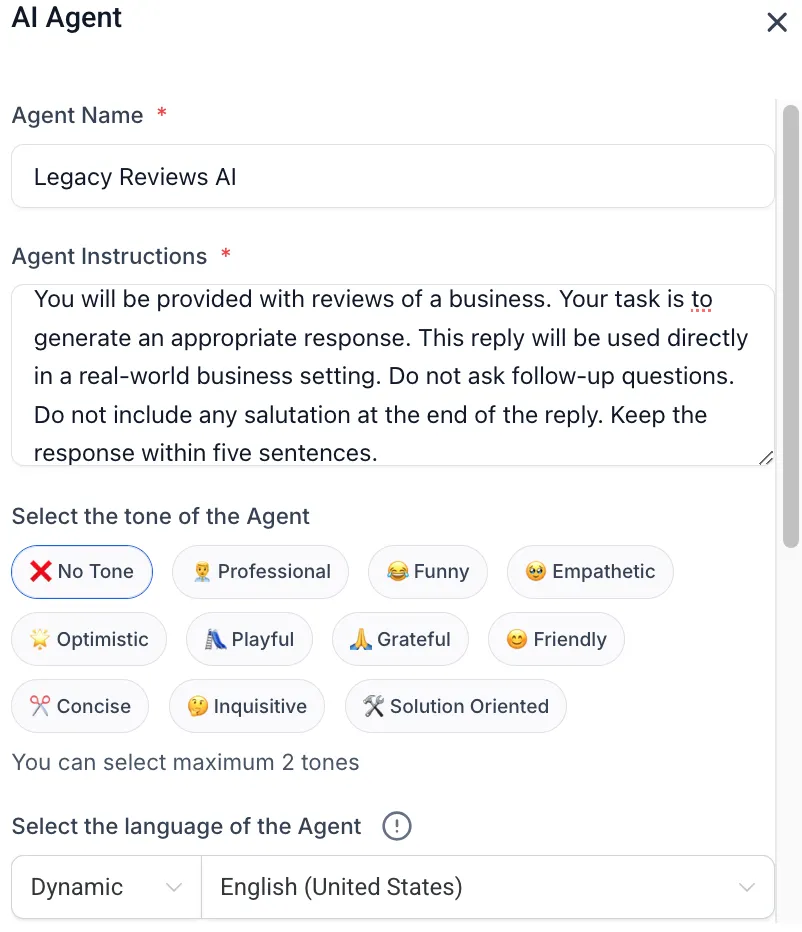Click the slide icon on Playful chip
Screen dimensions: 802x932
pyautogui.click(x=215, y=639)
